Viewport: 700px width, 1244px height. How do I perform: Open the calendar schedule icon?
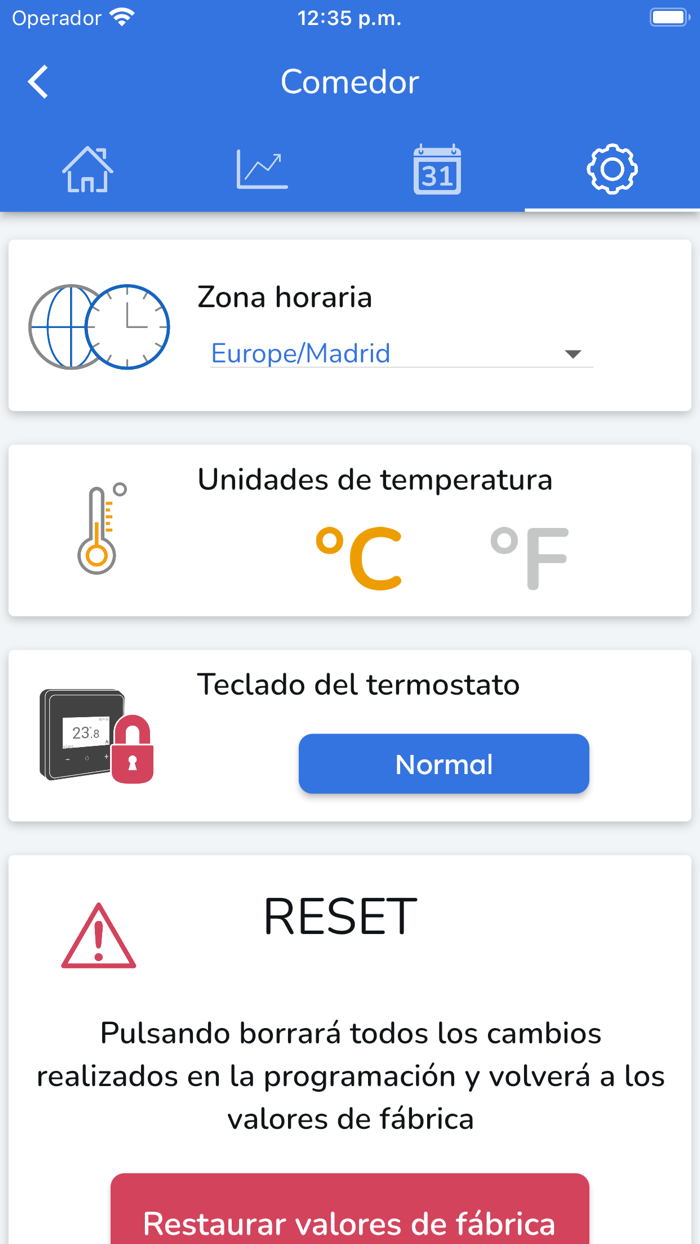(x=437, y=168)
